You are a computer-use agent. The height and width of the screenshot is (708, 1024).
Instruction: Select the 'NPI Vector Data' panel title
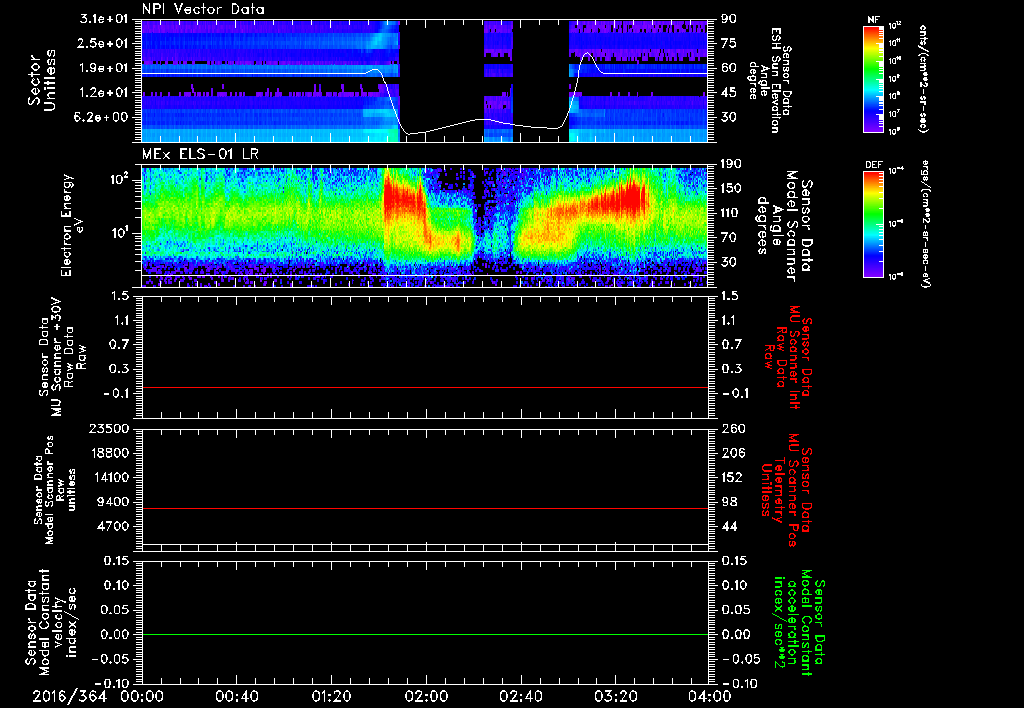pos(203,9)
